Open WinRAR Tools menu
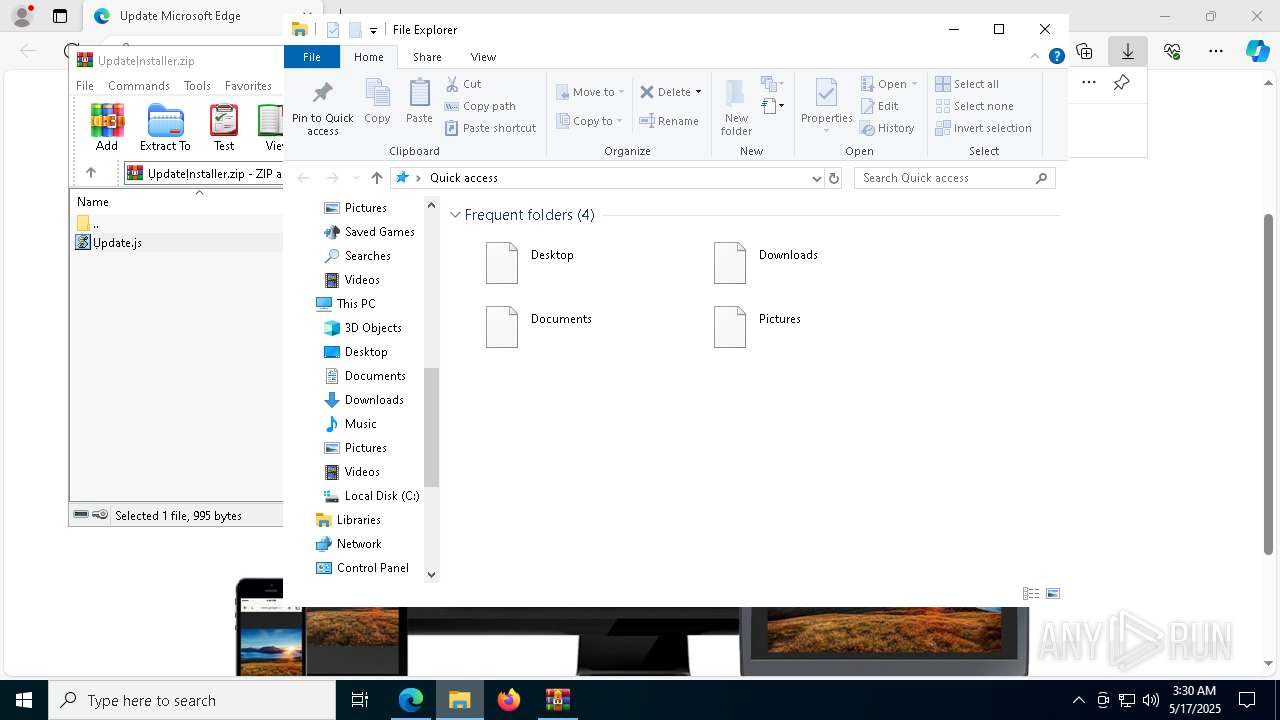 coord(197,86)
